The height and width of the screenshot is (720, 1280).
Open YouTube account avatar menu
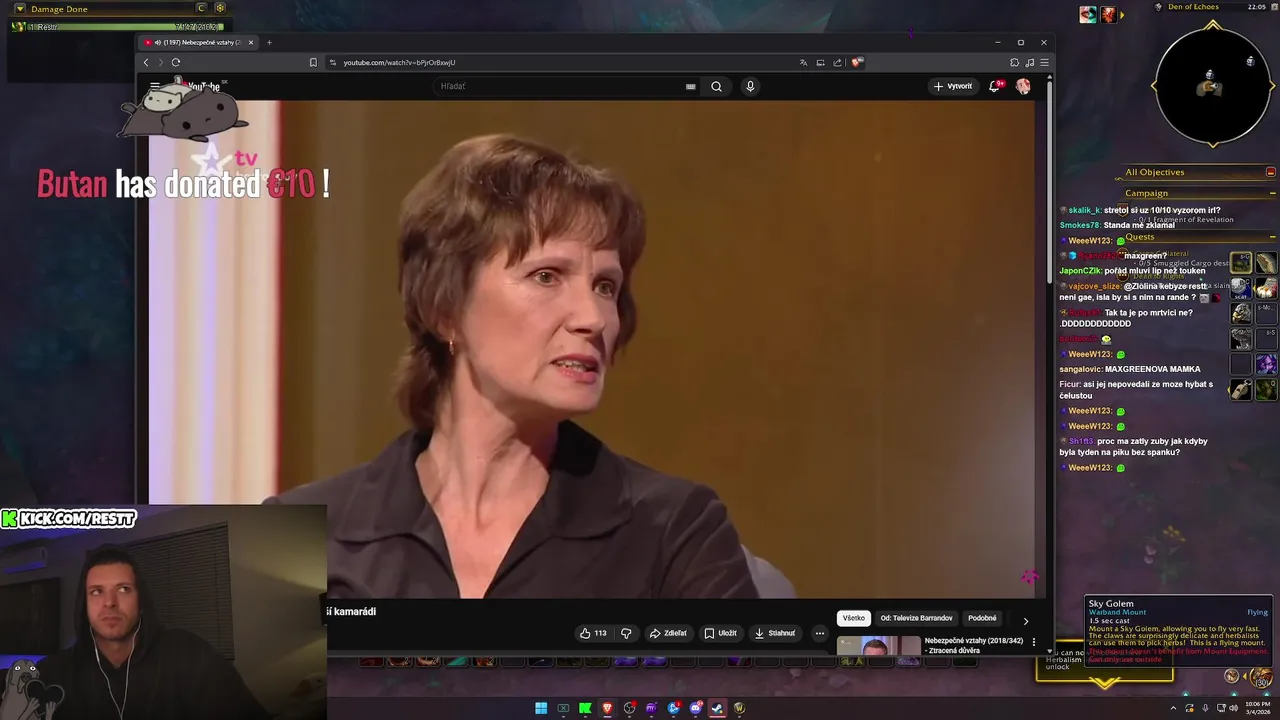[x=1023, y=86]
